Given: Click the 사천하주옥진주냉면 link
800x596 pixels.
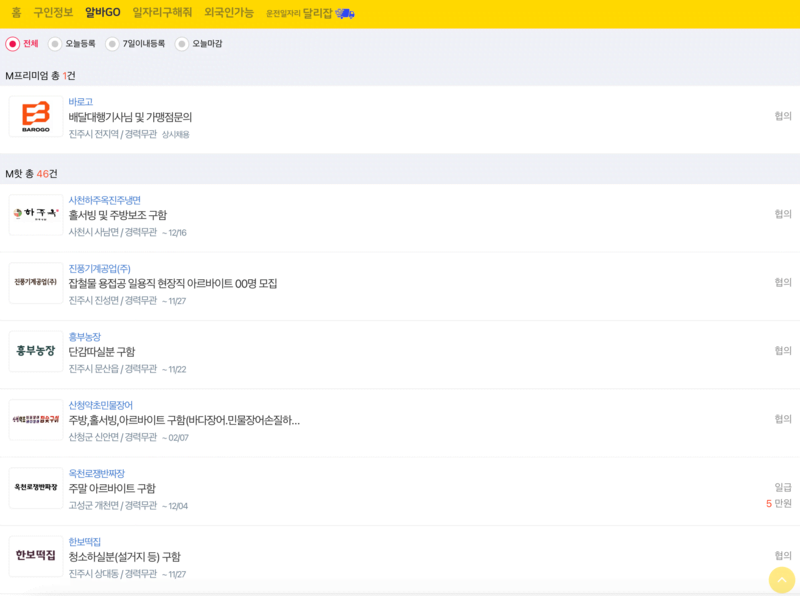Looking at the screenshot, I should point(106,200).
